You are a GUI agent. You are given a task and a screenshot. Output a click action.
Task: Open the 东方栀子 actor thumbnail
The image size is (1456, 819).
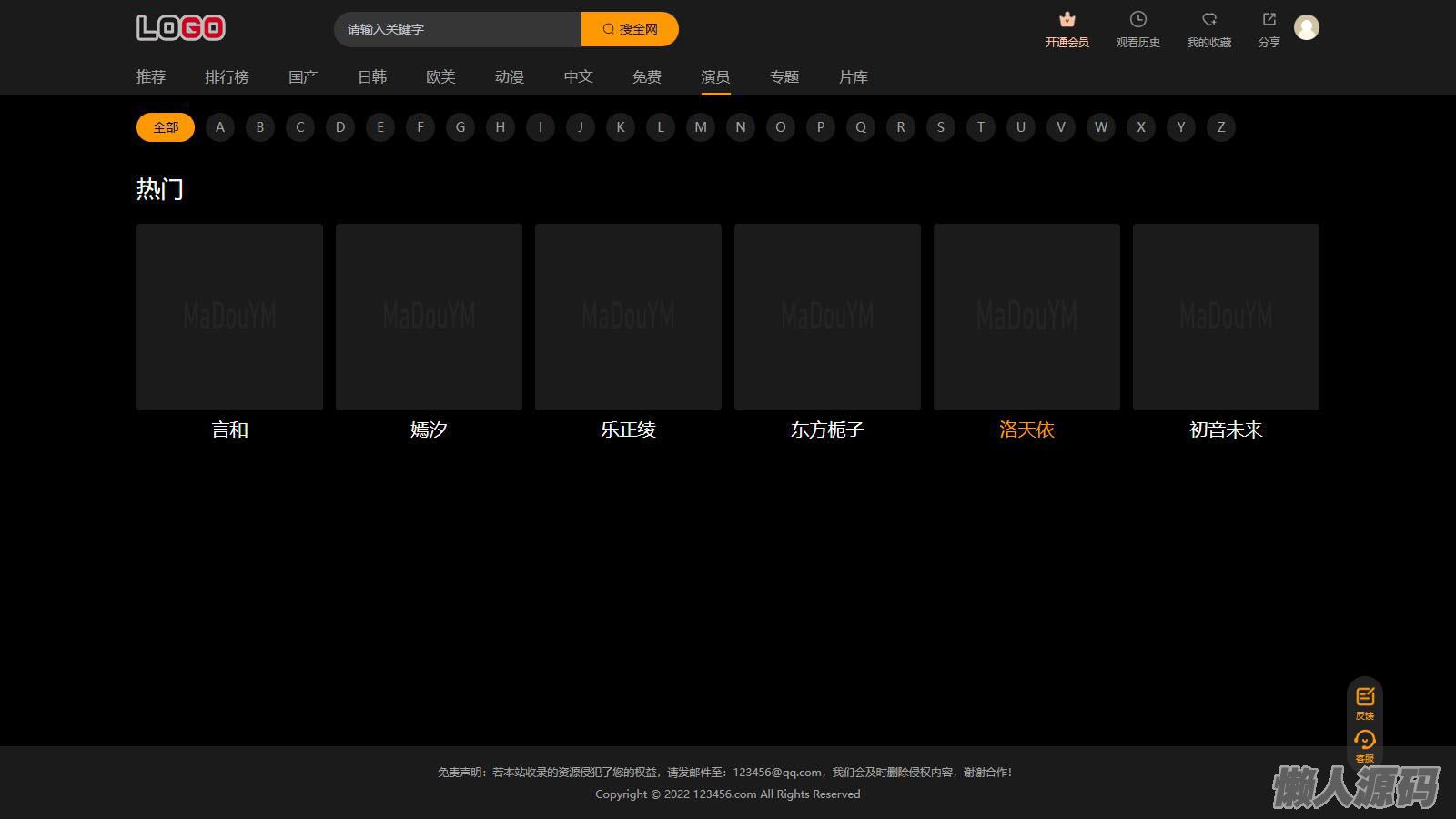coord(827,317)
